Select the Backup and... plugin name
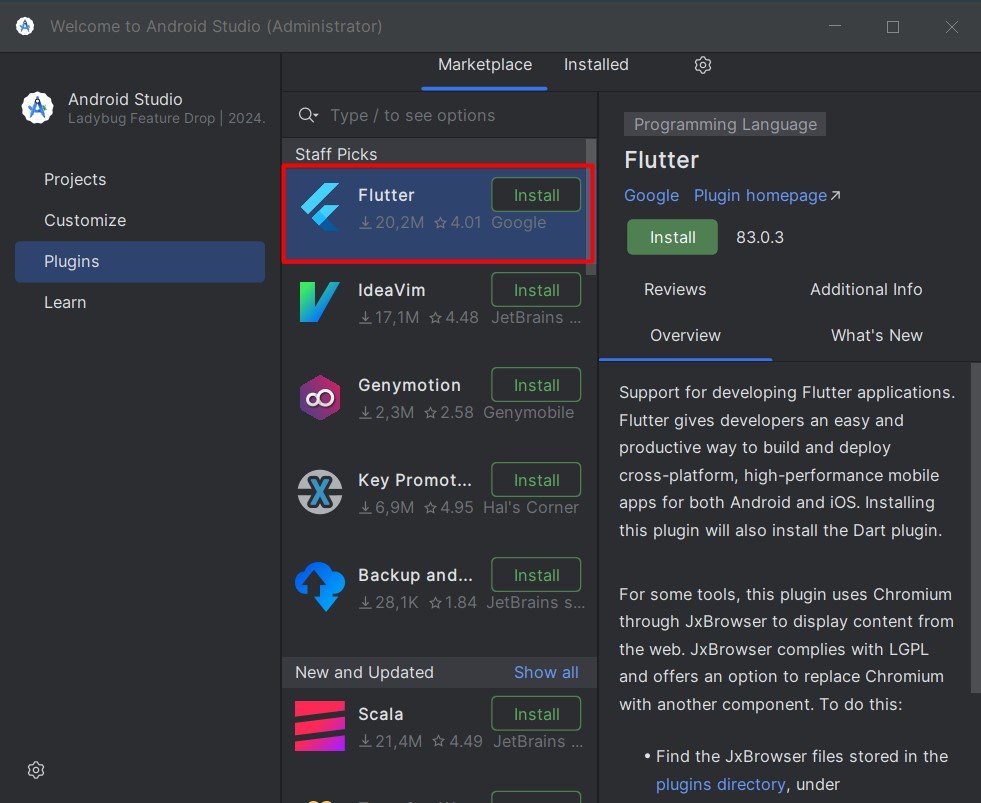The height and width of the screenshot is (803, 981). (x=415, y=575)
